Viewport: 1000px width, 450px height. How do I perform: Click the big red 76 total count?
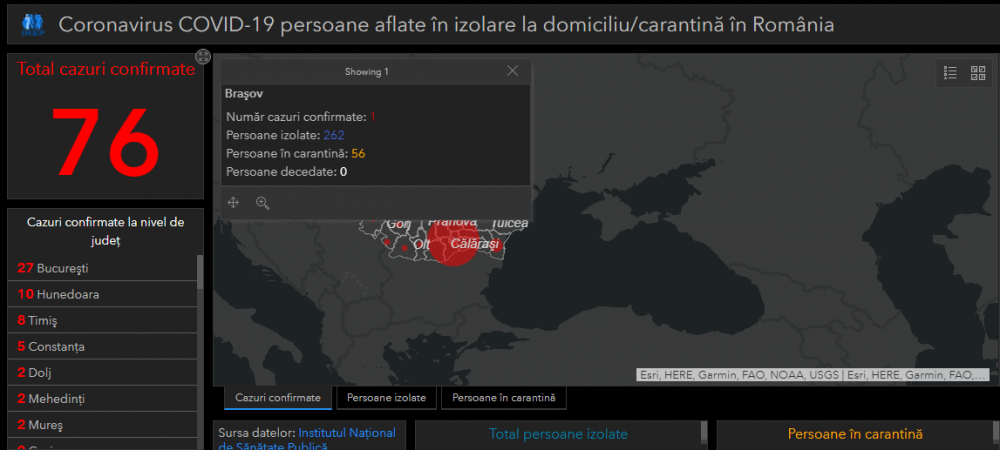(106, 141)
